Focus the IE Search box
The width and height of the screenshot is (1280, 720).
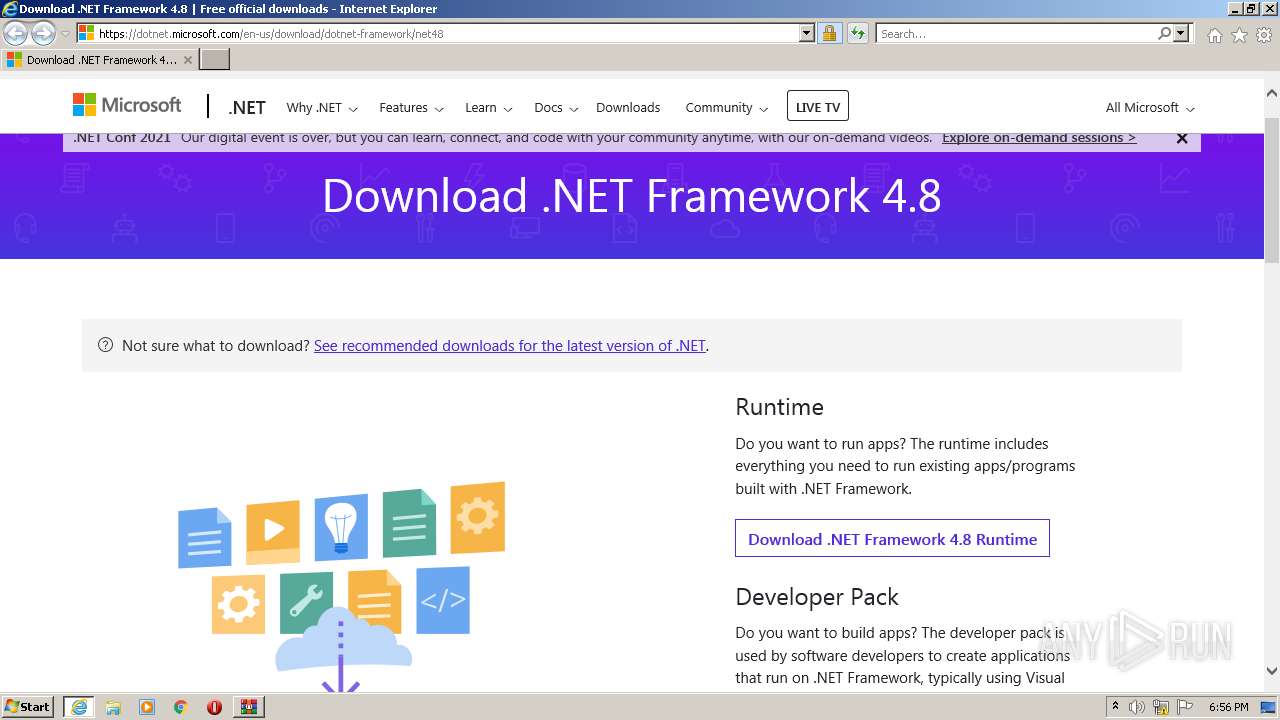(1015, 33)
